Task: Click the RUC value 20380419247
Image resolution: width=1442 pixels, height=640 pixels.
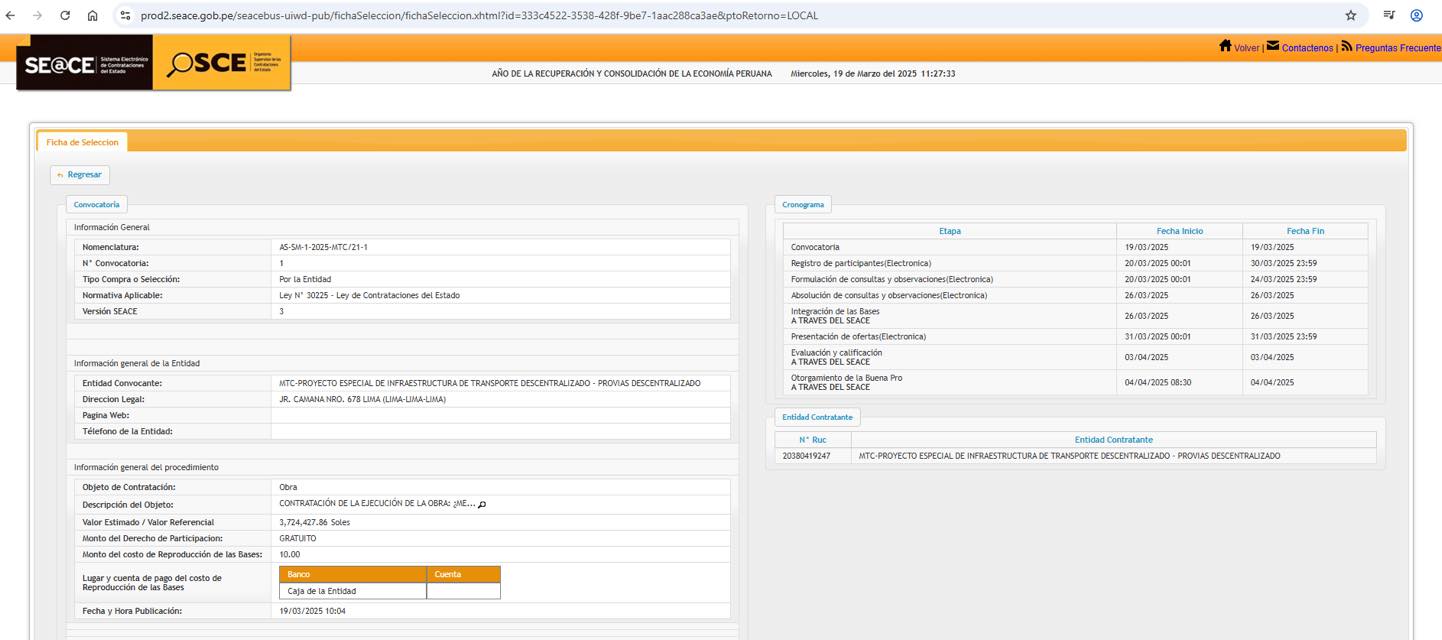Action: (x=806, y=456)
